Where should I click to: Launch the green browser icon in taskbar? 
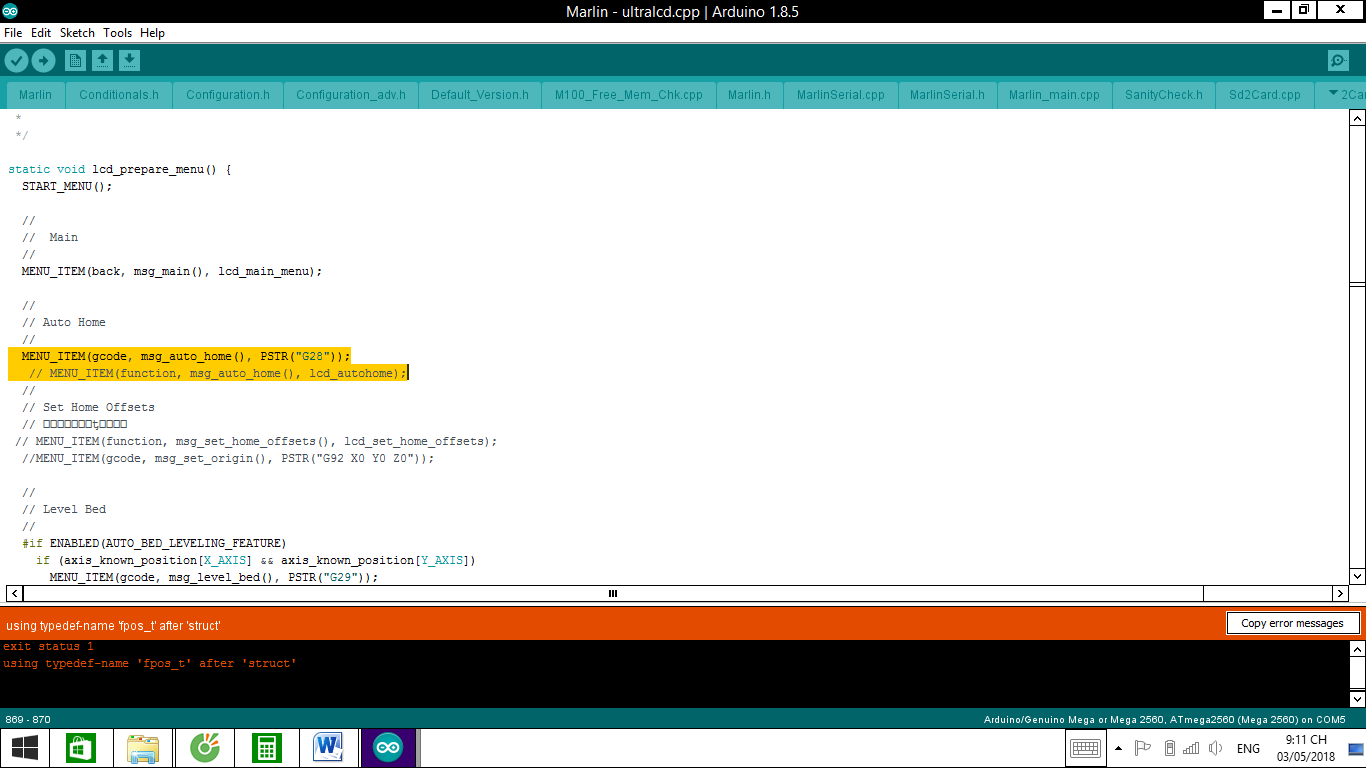[x=205, y=748]
